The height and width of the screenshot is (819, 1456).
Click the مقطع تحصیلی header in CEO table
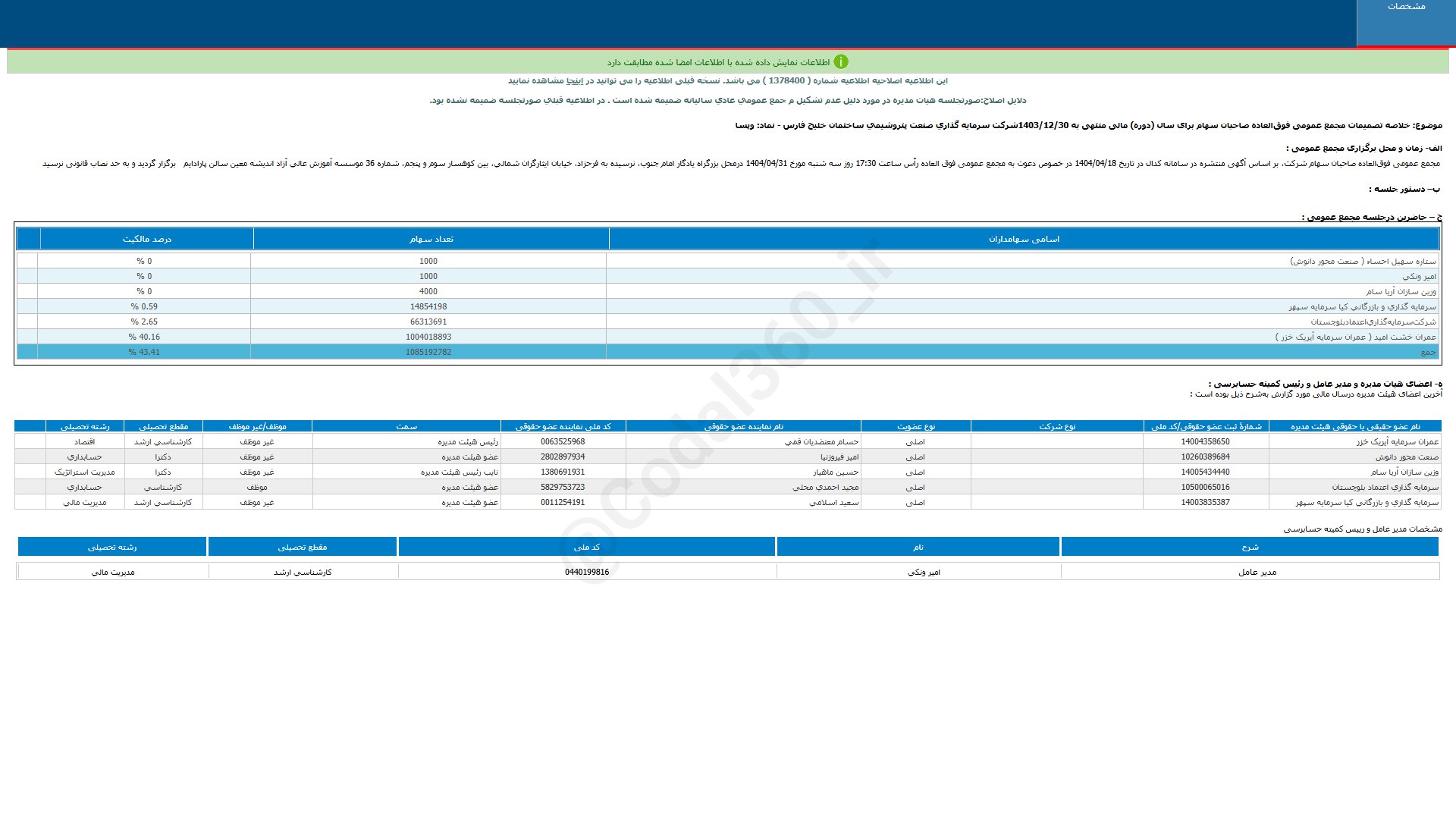pos(303,547)
